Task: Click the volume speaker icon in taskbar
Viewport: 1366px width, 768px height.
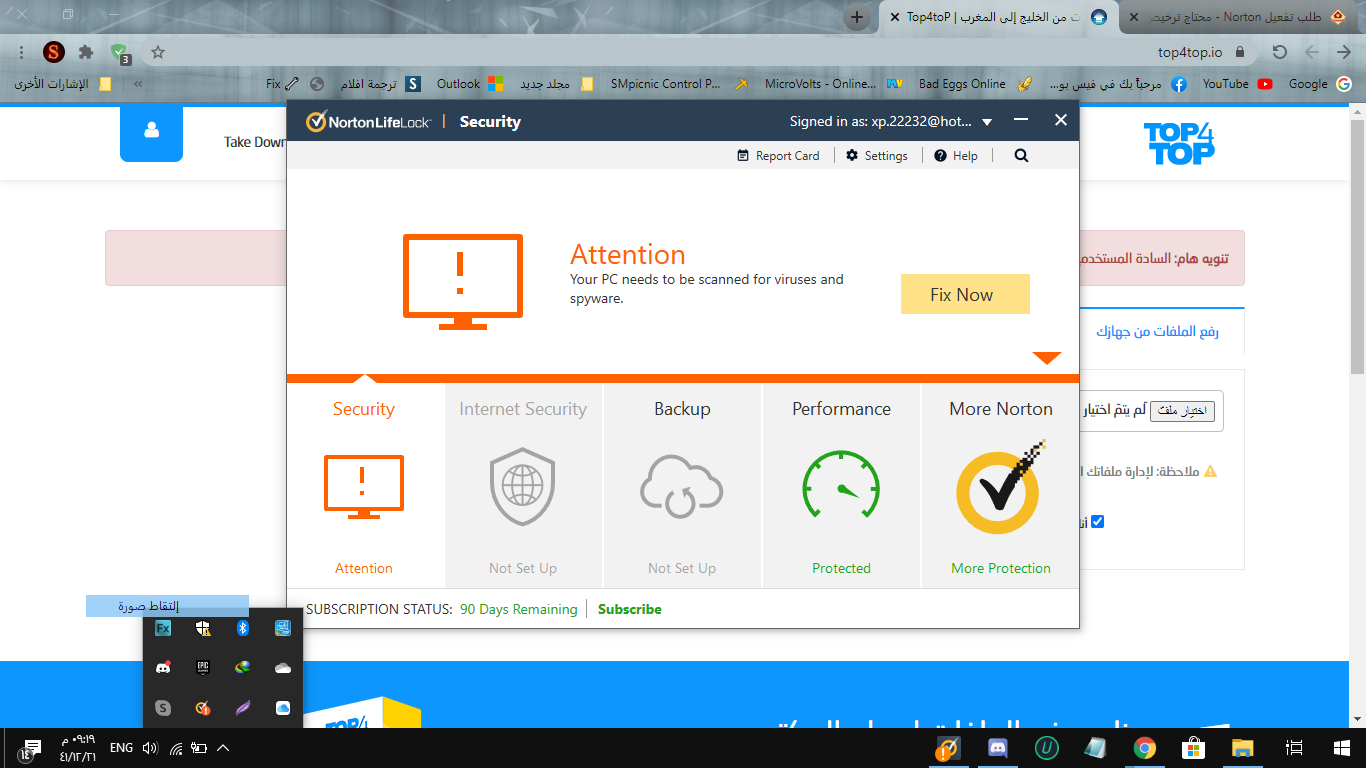Action: 150,748
